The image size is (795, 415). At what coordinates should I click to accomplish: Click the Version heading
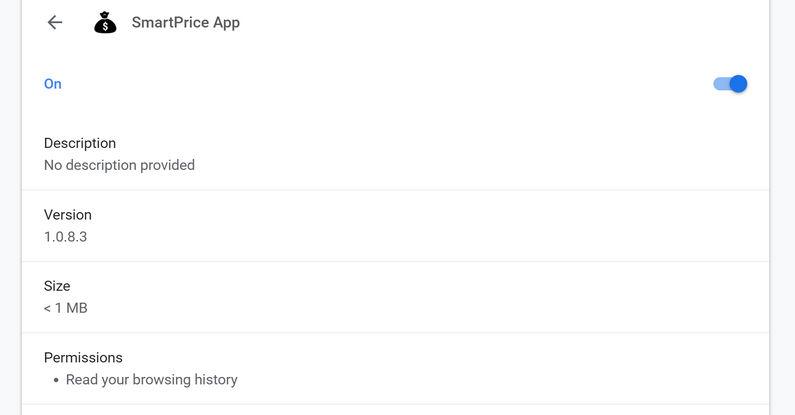(68, 215)
